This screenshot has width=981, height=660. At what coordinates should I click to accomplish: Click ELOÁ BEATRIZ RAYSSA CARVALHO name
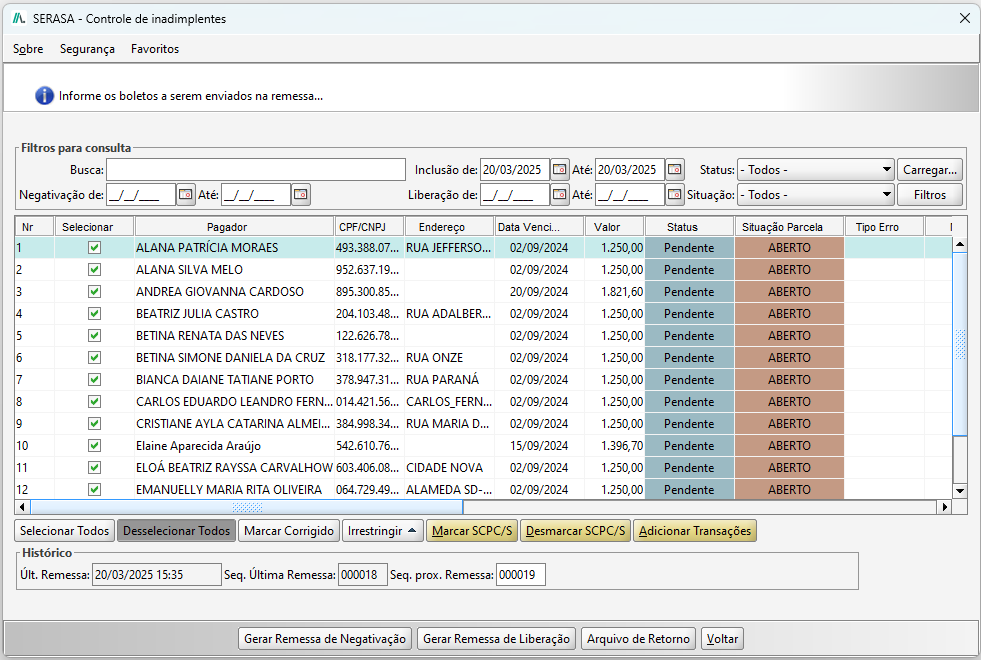(234, 467)
